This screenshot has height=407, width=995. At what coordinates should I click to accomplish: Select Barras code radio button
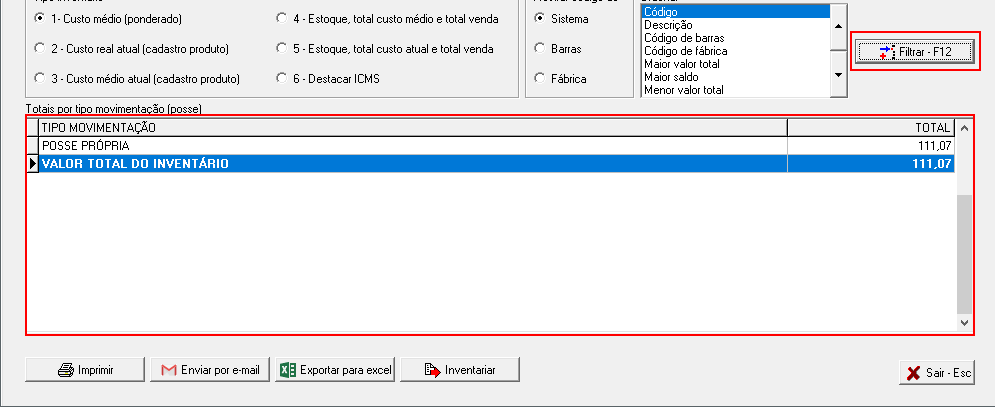[540, 48]
